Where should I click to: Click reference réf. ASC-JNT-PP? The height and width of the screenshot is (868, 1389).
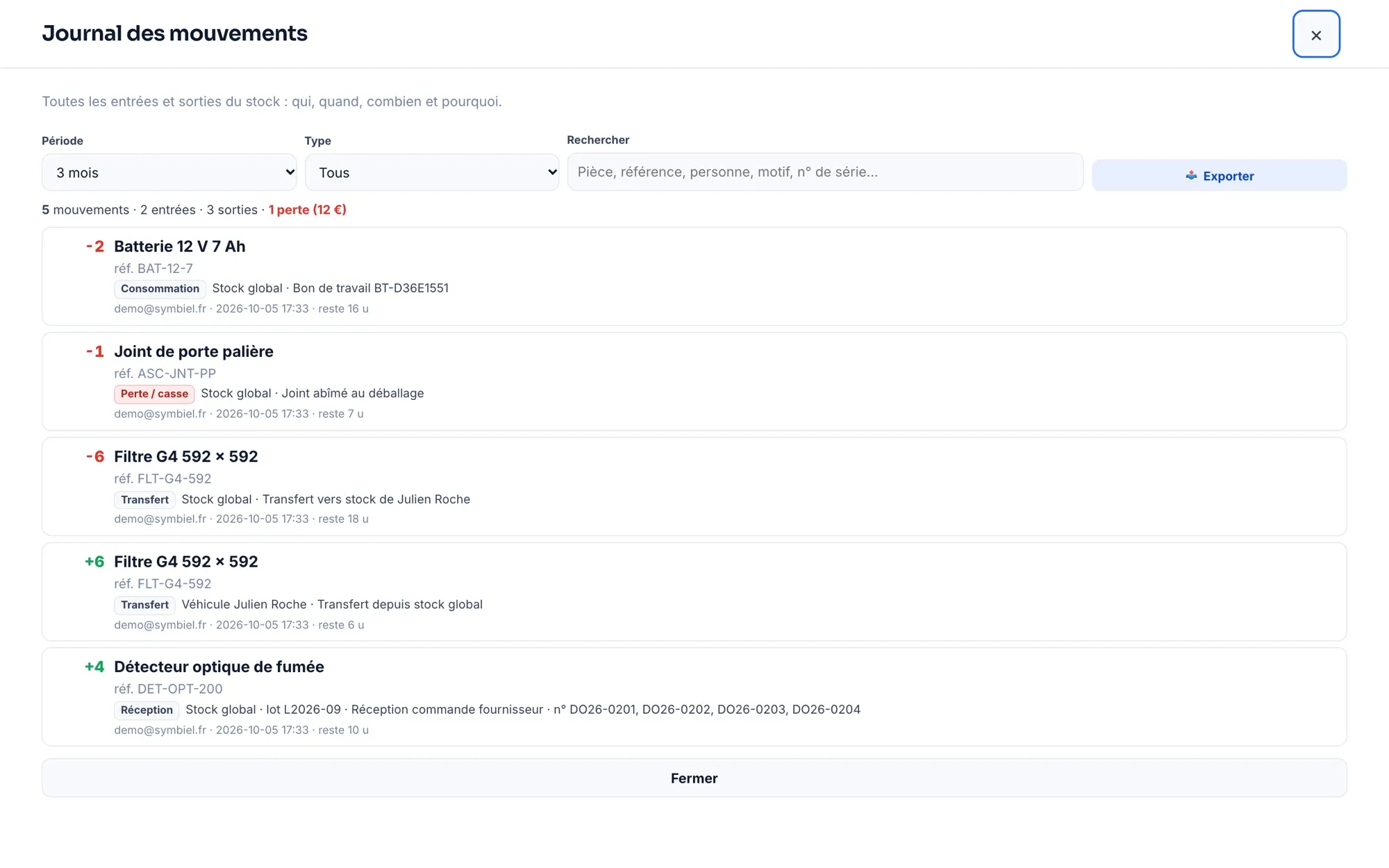(165, 374)
